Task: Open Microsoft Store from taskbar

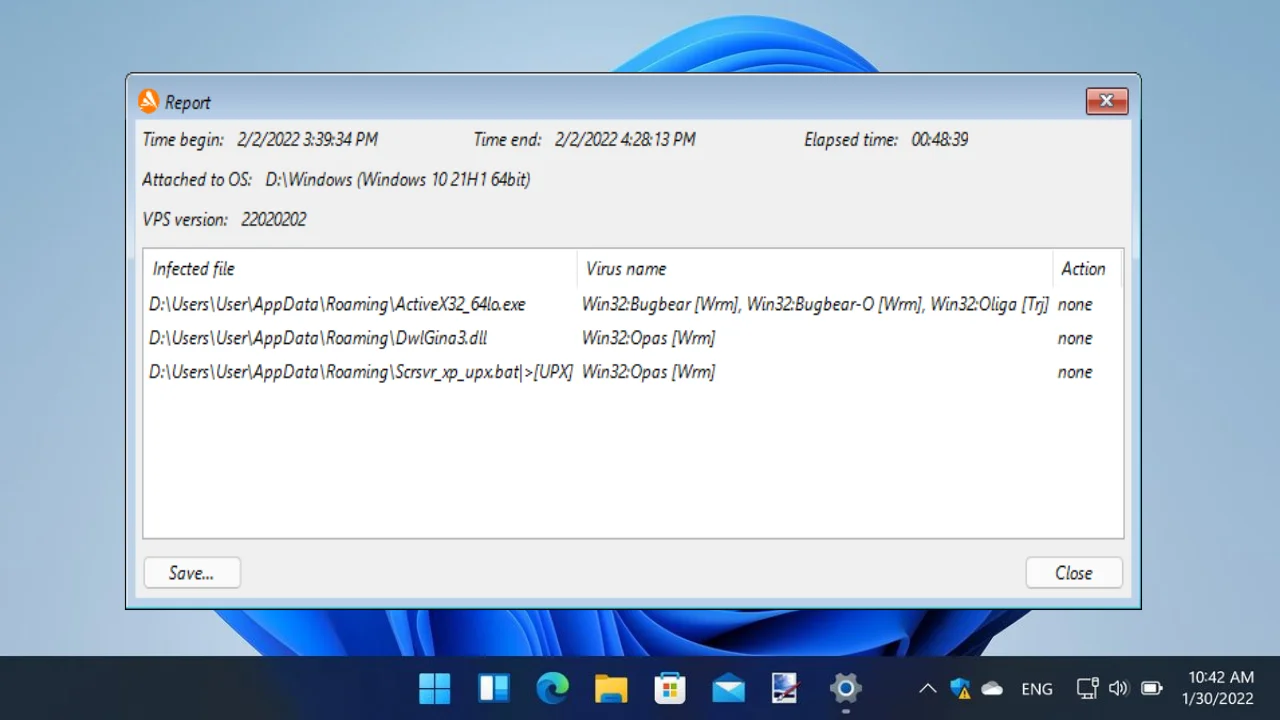Action: 670,688
